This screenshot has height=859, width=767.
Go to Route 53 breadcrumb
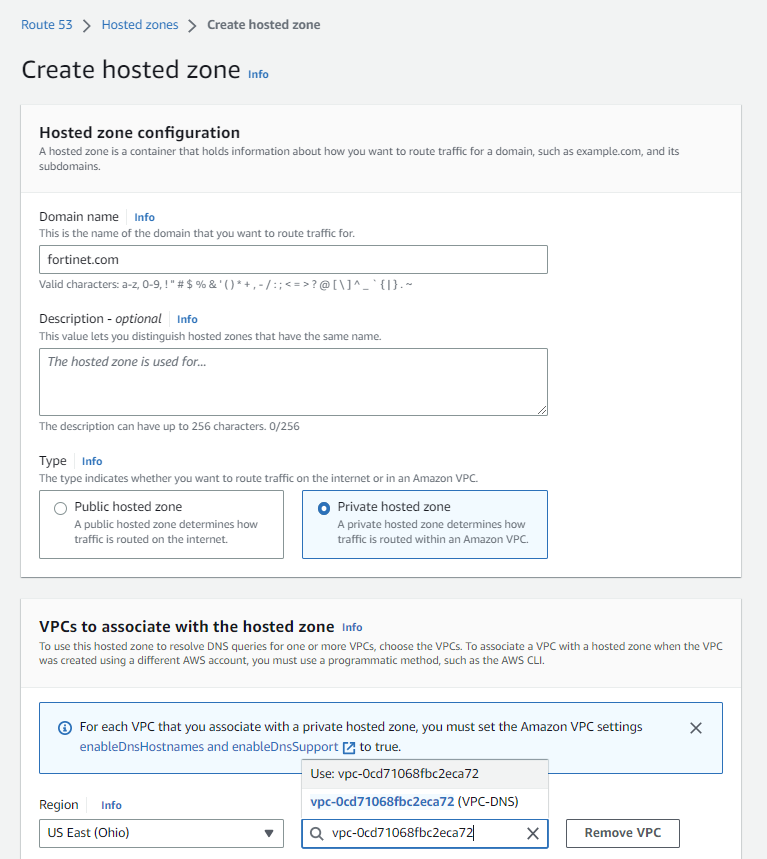tap(47, 25)
